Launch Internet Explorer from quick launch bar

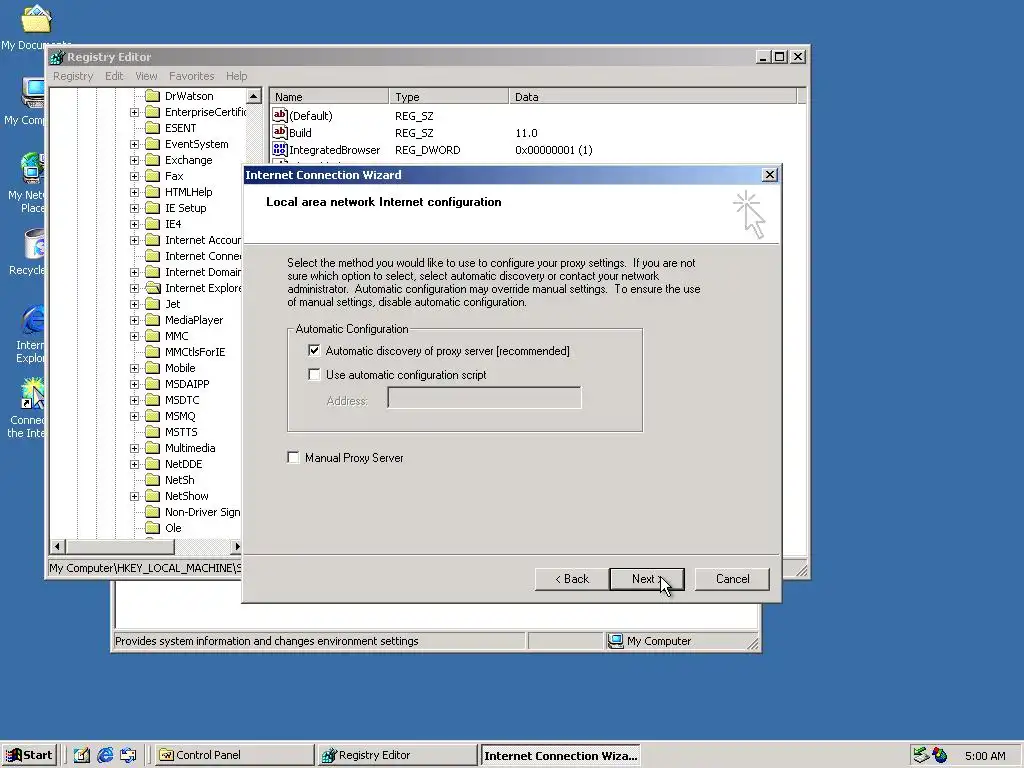(x=104, y=755)
